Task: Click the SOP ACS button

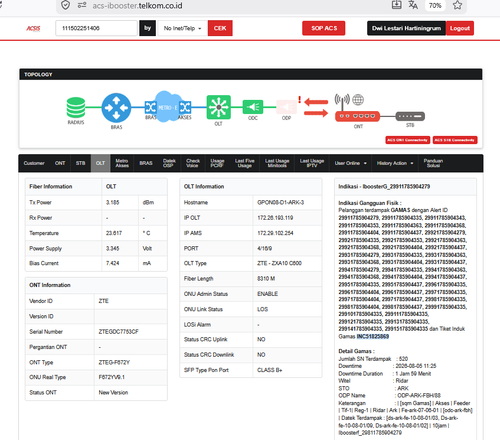Action: pyautogui.click(x=324, y=28)
